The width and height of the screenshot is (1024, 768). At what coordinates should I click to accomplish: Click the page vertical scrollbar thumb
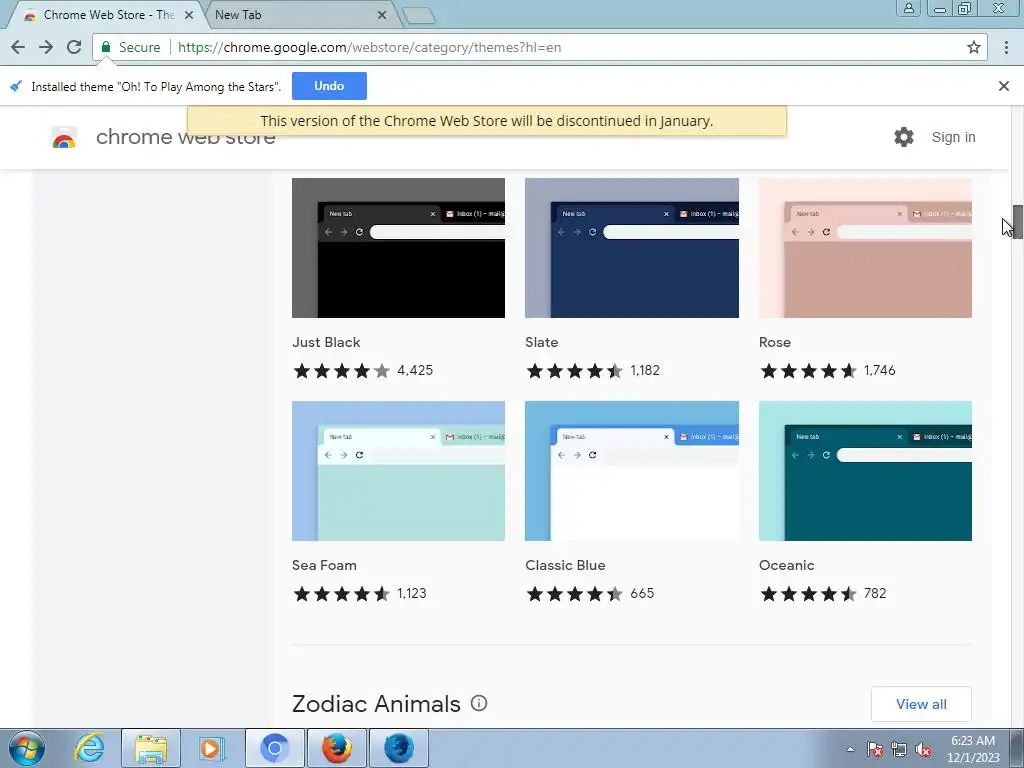coord(1017,222)
